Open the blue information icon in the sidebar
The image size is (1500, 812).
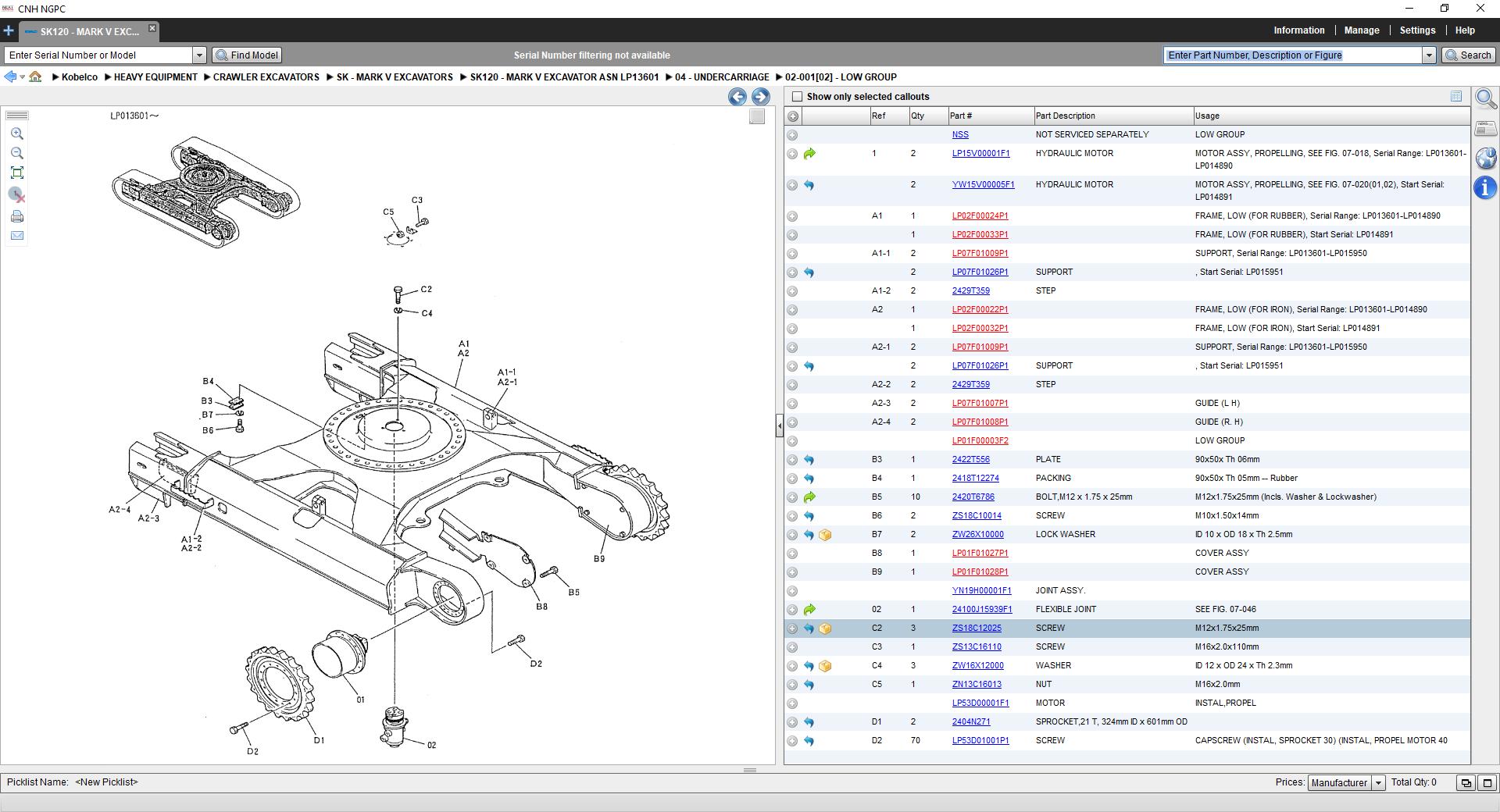1485,187
